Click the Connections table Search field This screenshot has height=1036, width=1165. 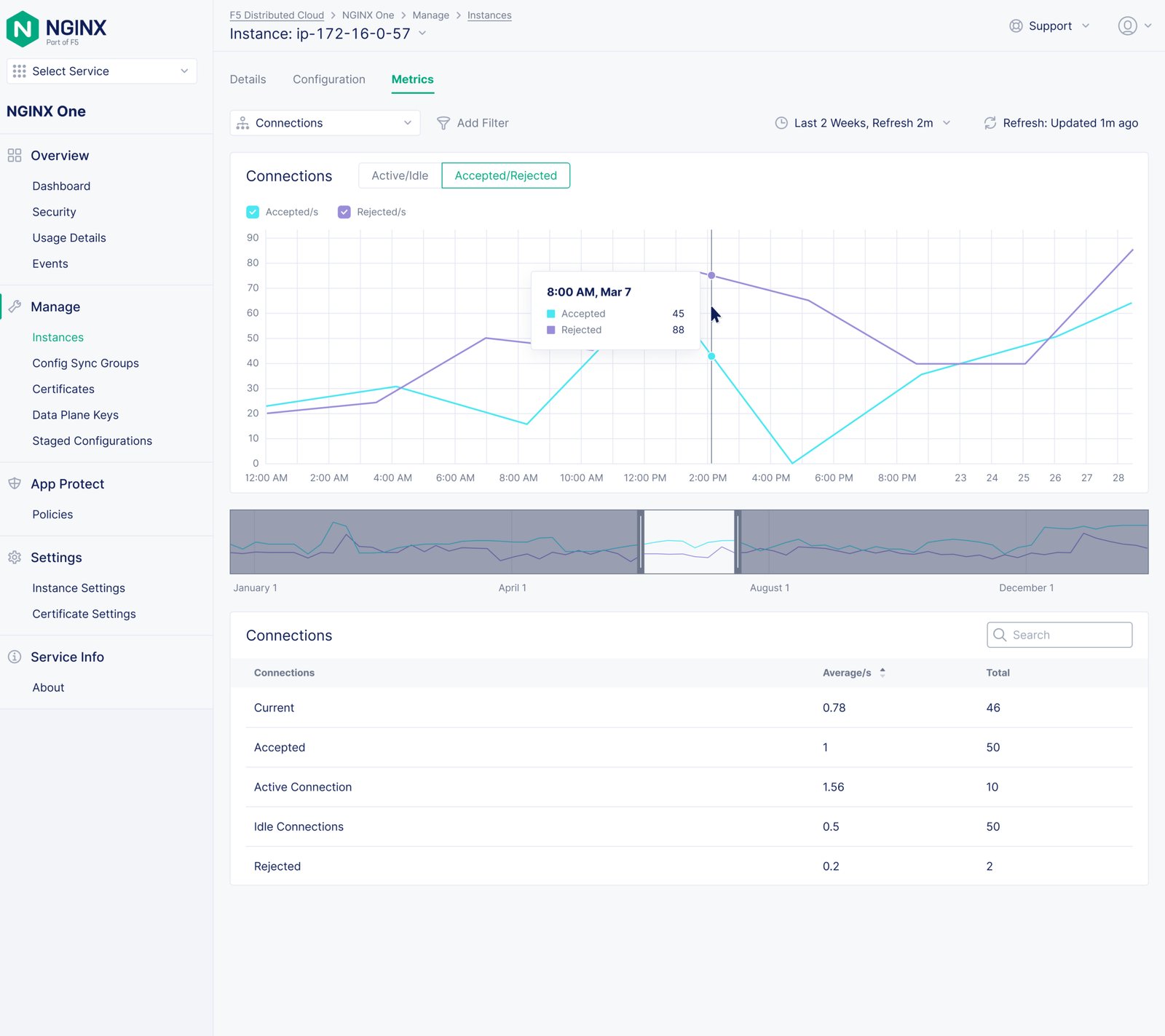tap(1059, 635)
